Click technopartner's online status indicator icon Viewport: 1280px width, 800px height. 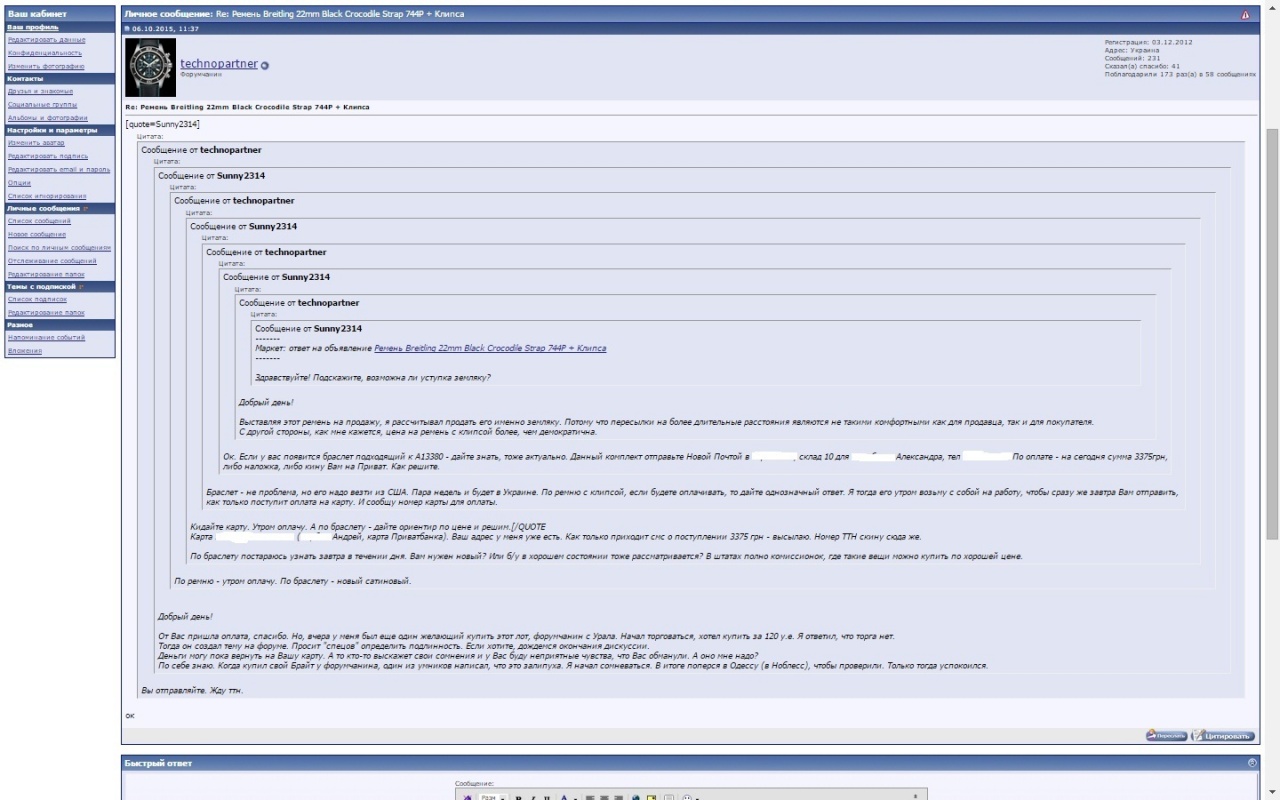265,66
